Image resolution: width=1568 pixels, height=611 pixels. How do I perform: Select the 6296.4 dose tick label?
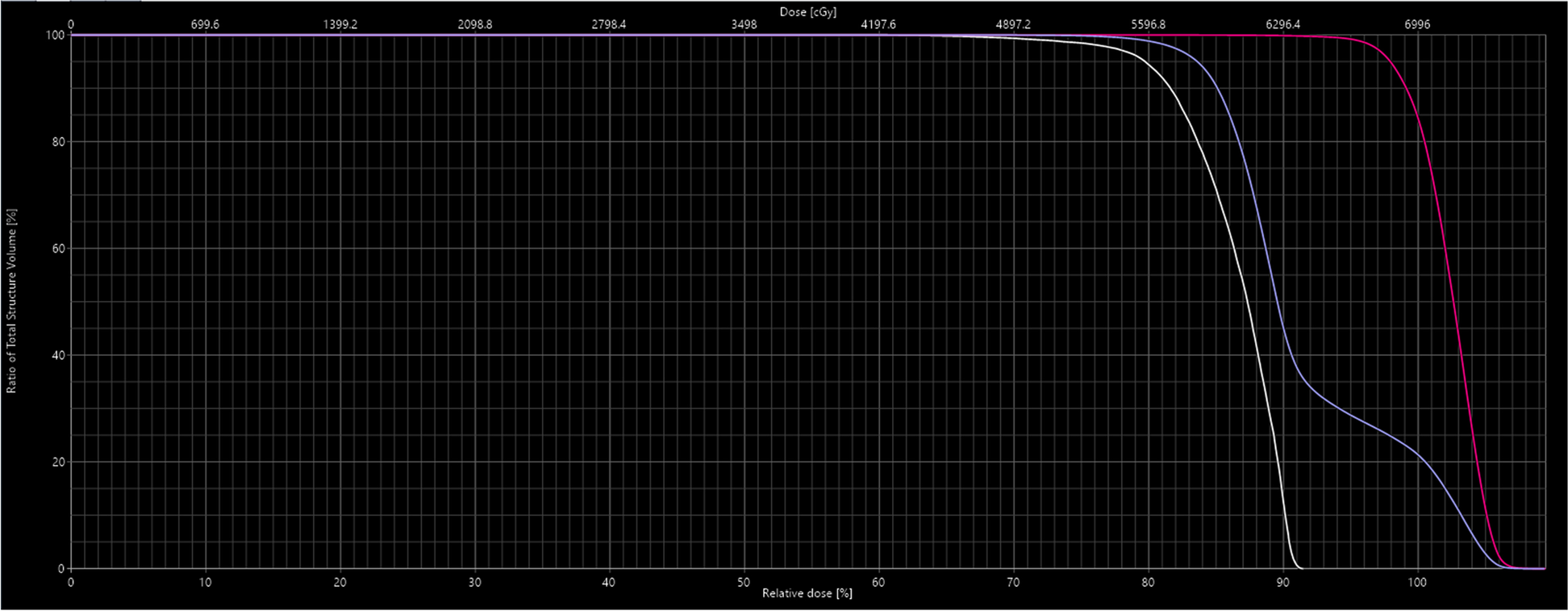(1282, 24)
